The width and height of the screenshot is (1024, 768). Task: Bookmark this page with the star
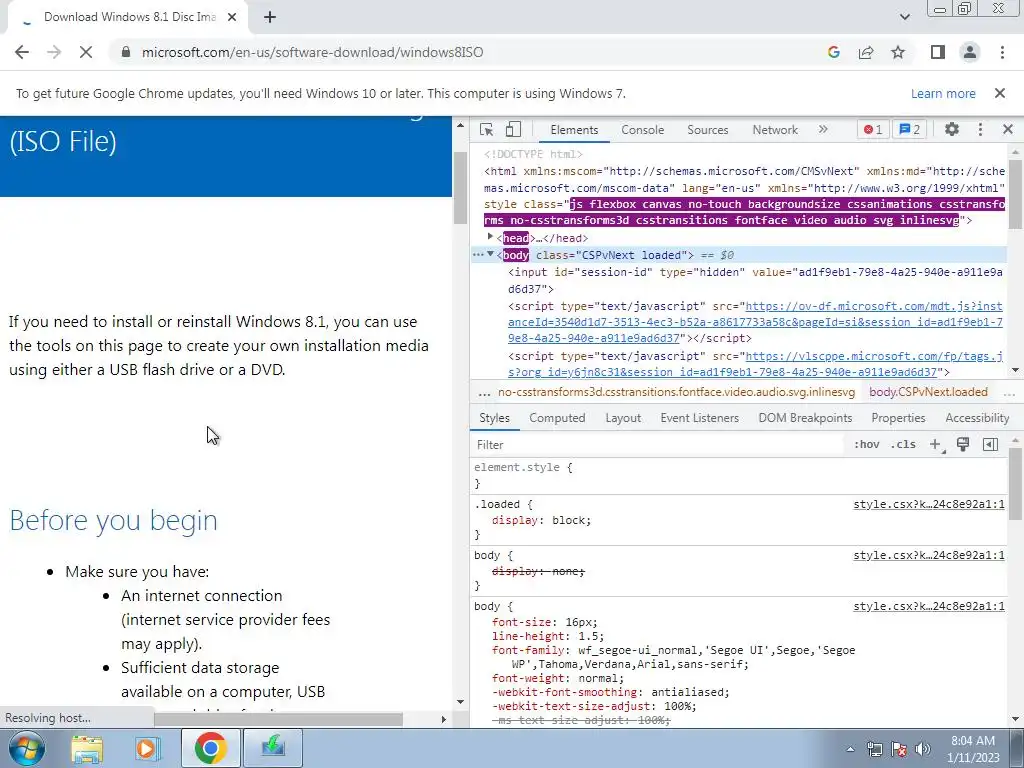(898, 52)
